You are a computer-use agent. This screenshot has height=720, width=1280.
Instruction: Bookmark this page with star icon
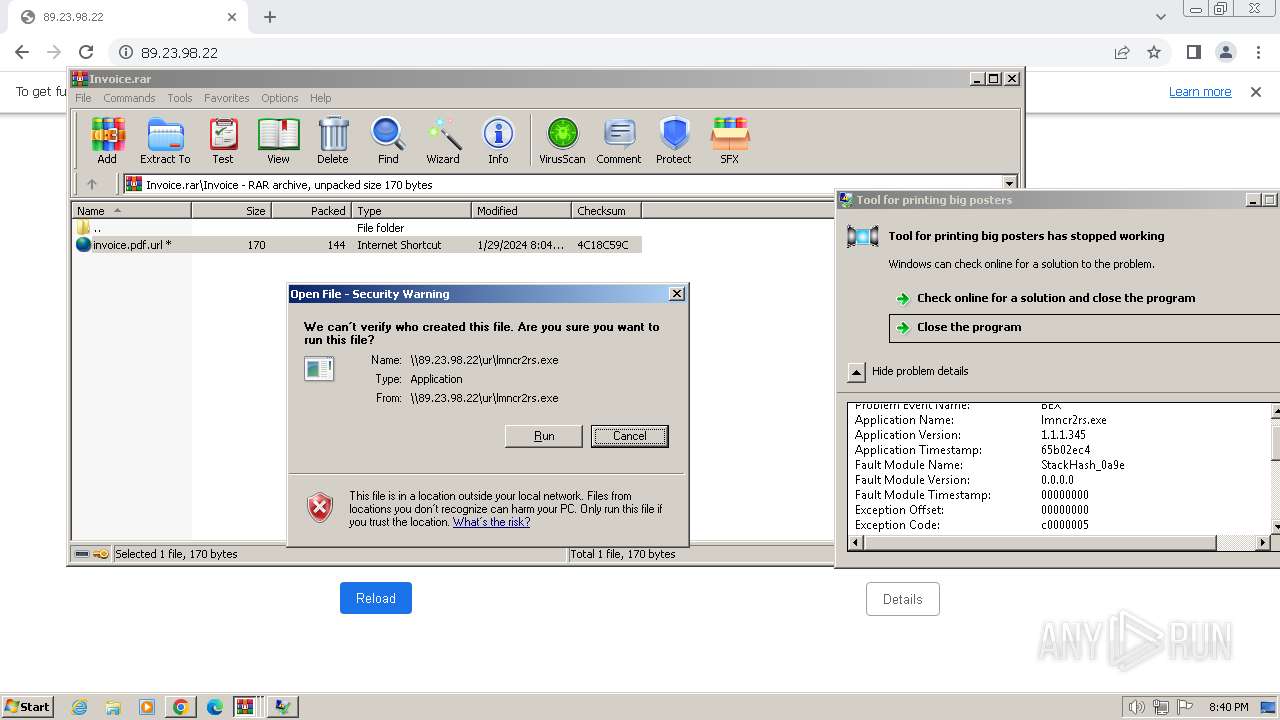[1154, 52]
